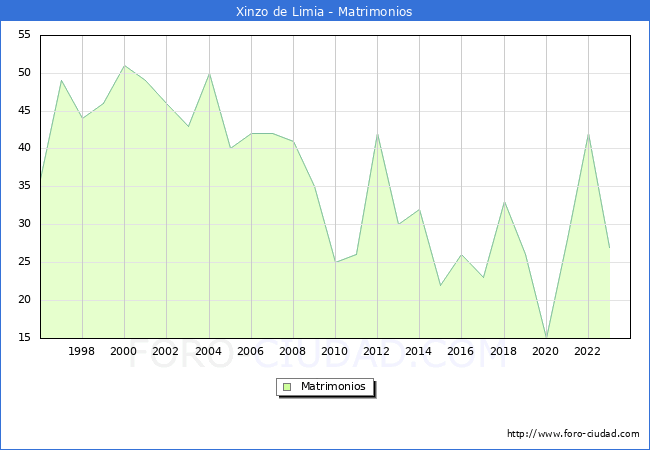
Task: Click the chart title Xinzo de Limia - Matrimonios
Action: [324, 11]
